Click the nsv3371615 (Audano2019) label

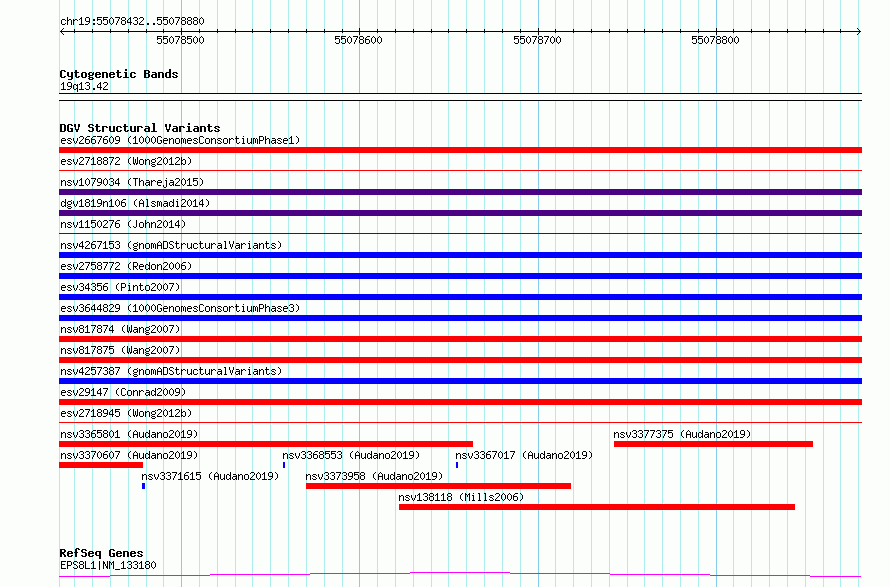click(210, 476)
